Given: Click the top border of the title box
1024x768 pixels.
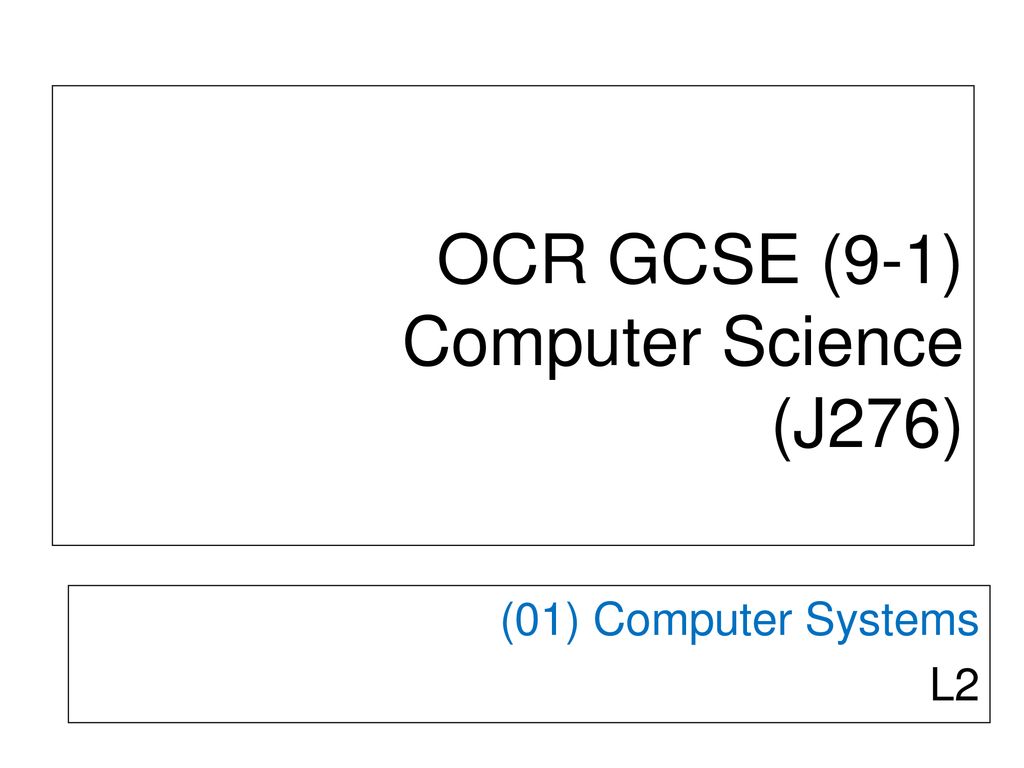Looking at the screenshot, I should pos(513,86).
